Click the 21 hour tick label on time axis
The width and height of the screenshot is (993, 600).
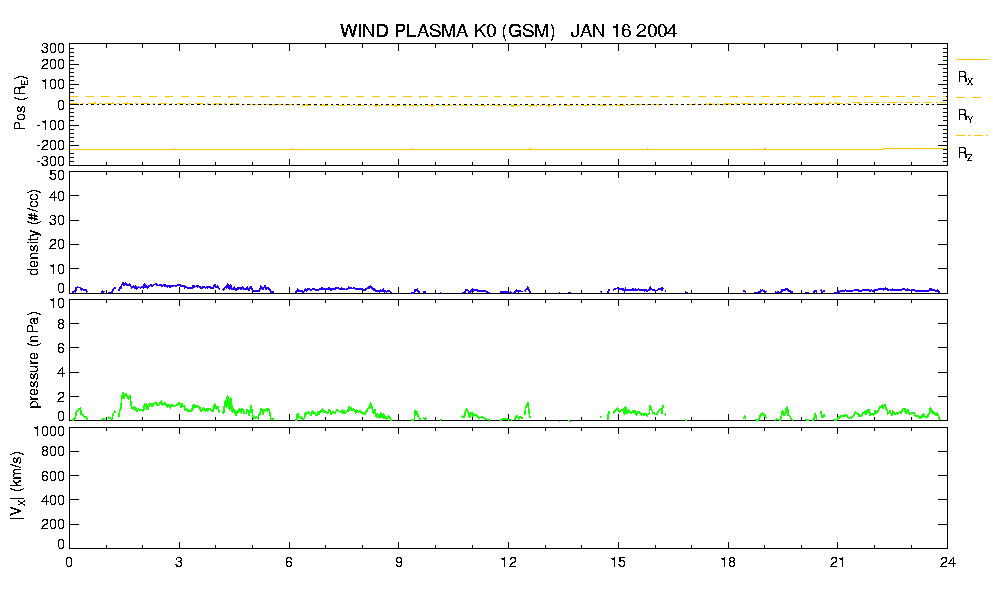[838, 562]
